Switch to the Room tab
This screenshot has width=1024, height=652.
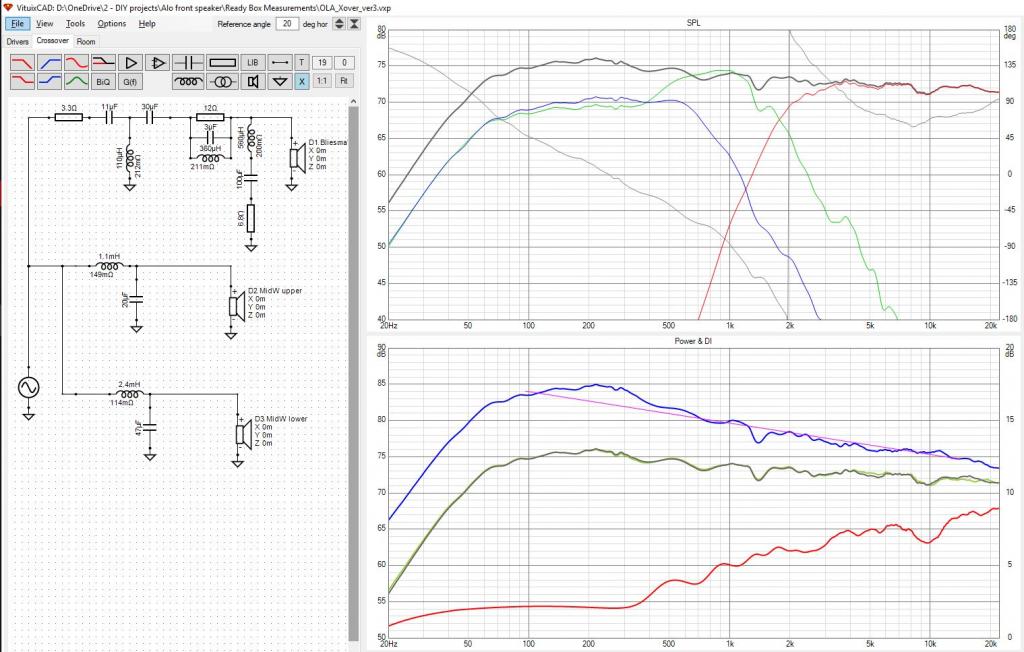coord(86,42)
